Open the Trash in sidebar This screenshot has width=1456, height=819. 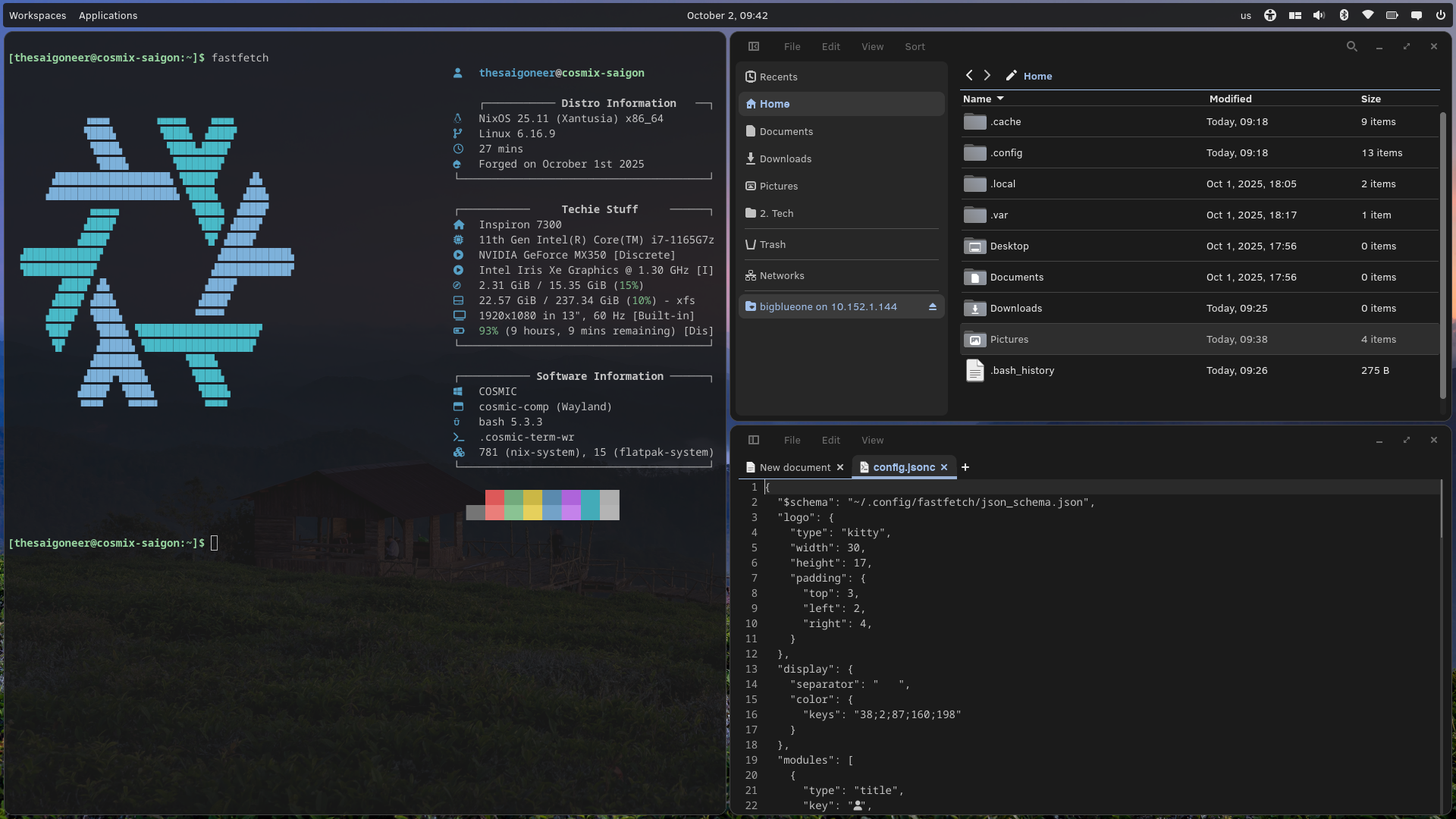773,244
